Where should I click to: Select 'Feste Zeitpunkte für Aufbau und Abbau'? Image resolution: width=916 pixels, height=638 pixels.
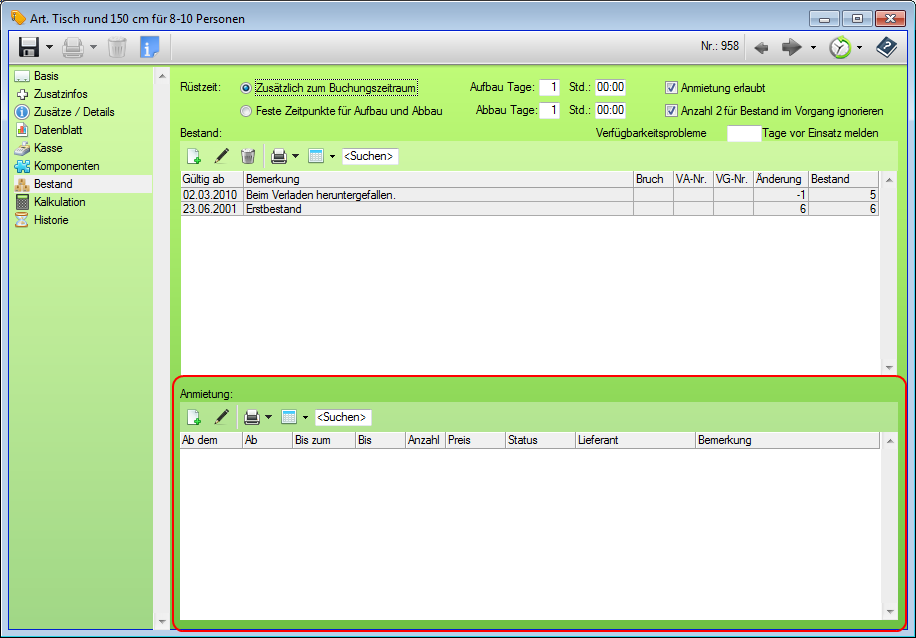246,111
